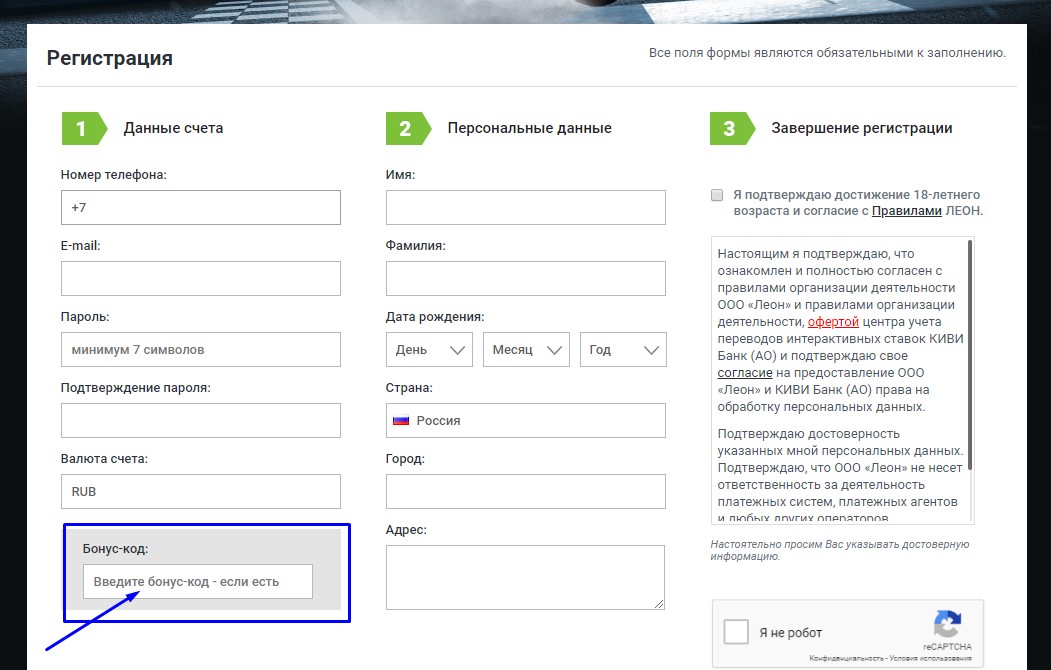Open the 'Страна' country selector showing Россия
The image size is (1051, 670).
coord(525,420)
